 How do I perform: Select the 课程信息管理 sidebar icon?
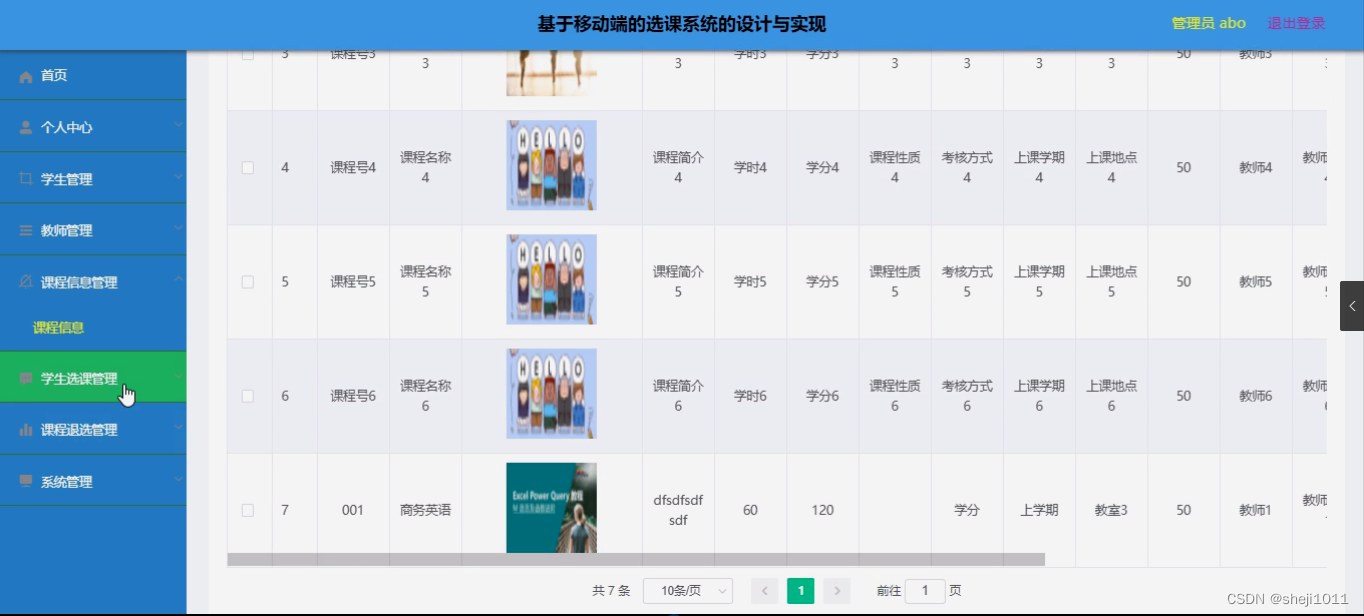pos(27,281)
